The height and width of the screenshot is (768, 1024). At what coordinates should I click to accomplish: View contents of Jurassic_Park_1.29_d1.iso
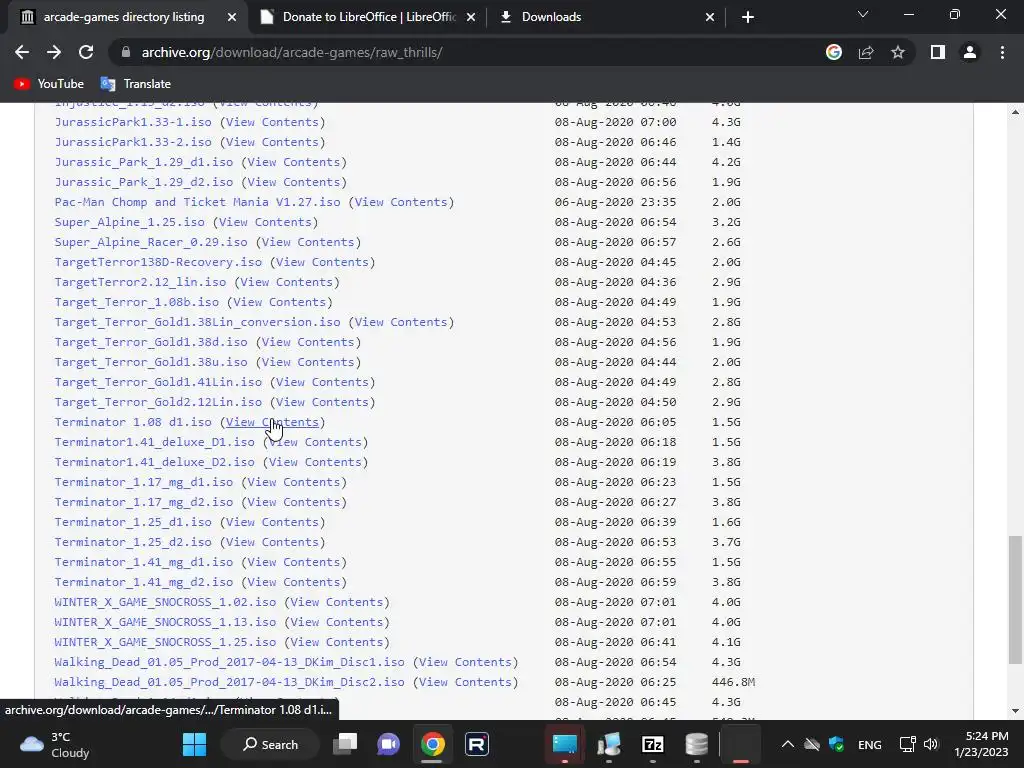[x=293, y=162]
